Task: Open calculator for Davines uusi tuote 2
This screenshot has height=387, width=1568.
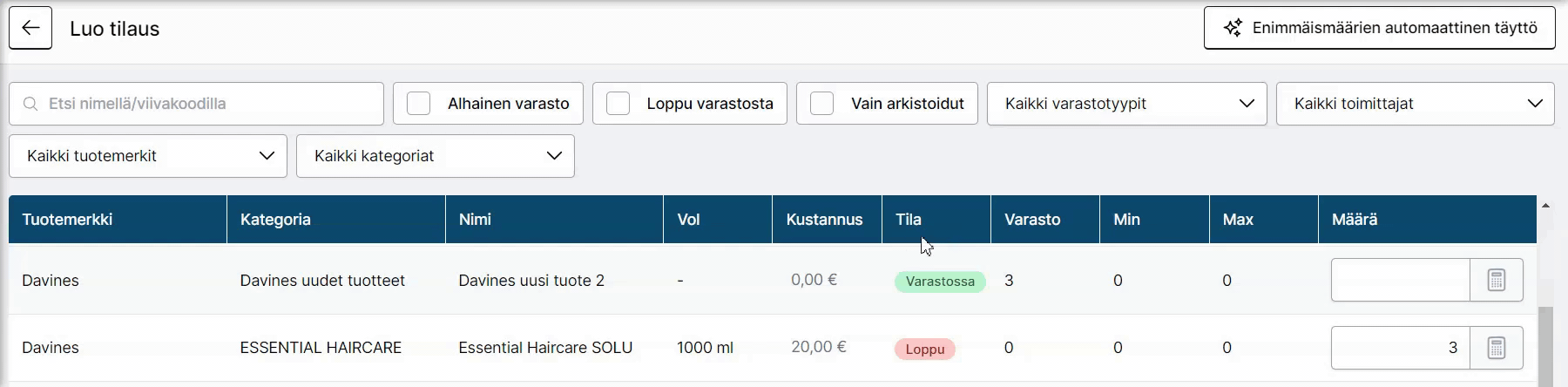Action: pyautogui.click(x=1497, y=280)
